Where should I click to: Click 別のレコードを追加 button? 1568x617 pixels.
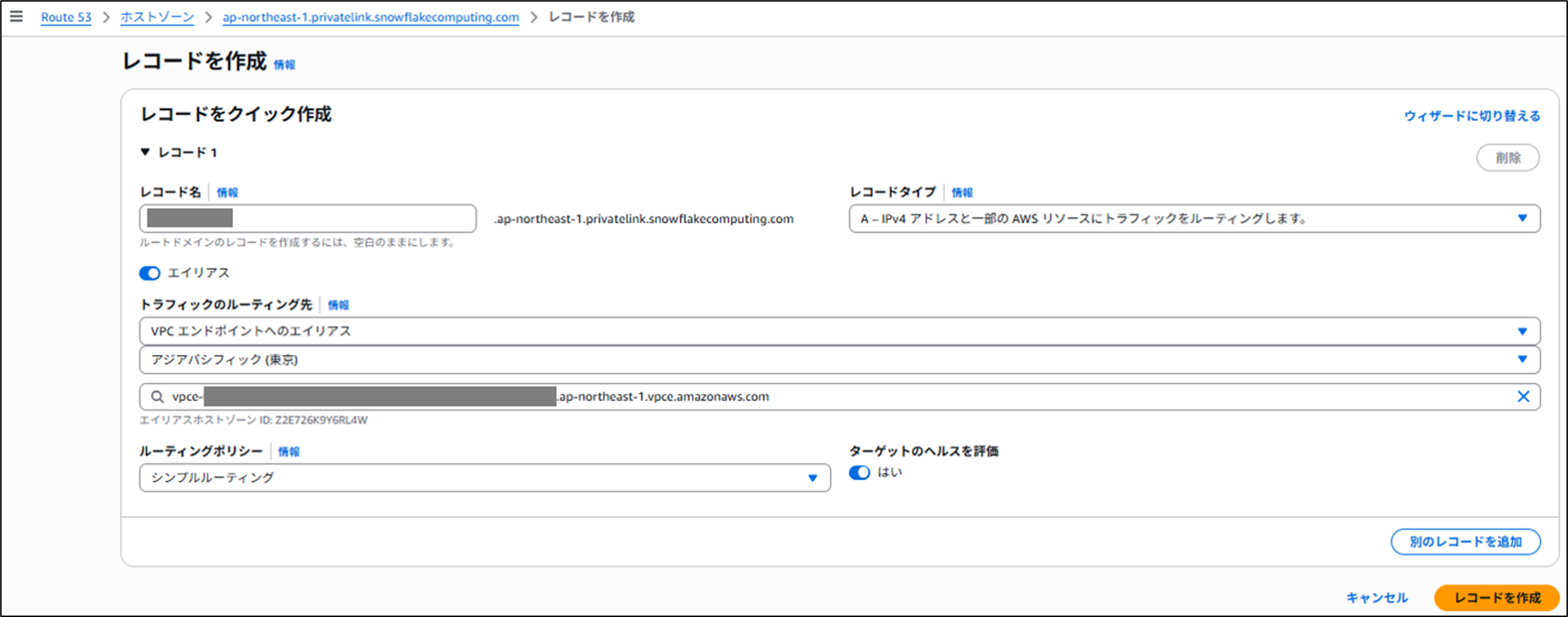click(1465, 542)
